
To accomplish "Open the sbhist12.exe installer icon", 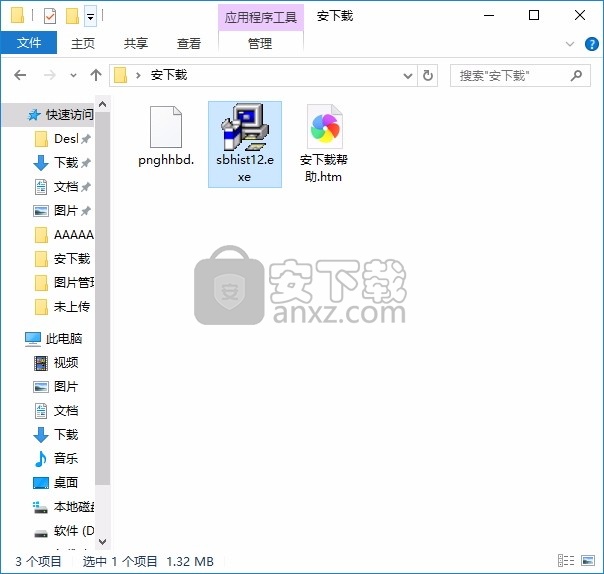I will click(x=245, y=127).
